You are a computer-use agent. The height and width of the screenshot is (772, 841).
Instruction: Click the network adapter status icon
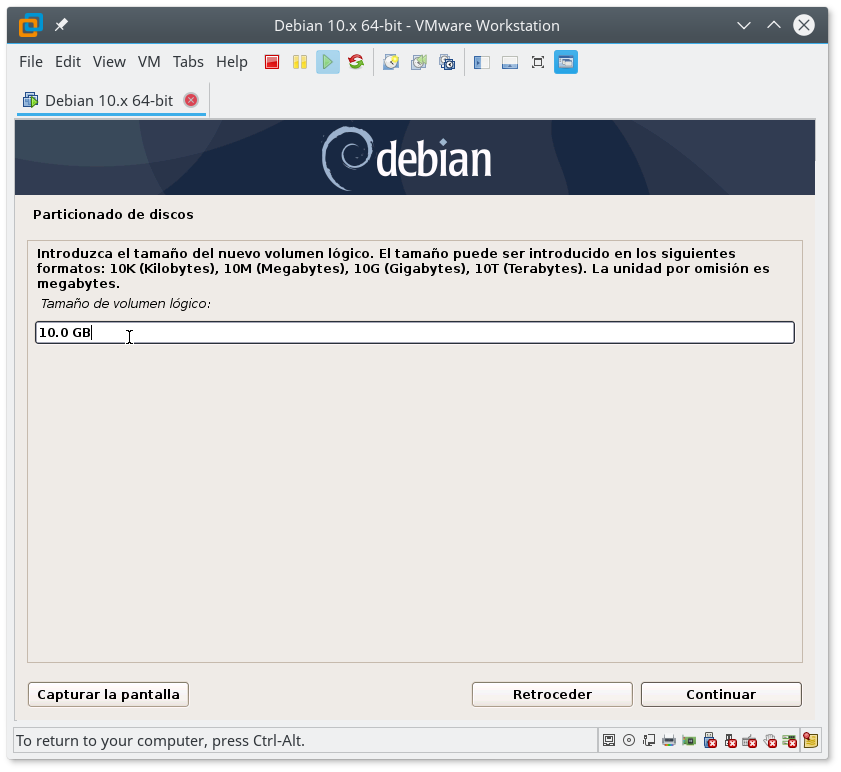coord(649,741)
